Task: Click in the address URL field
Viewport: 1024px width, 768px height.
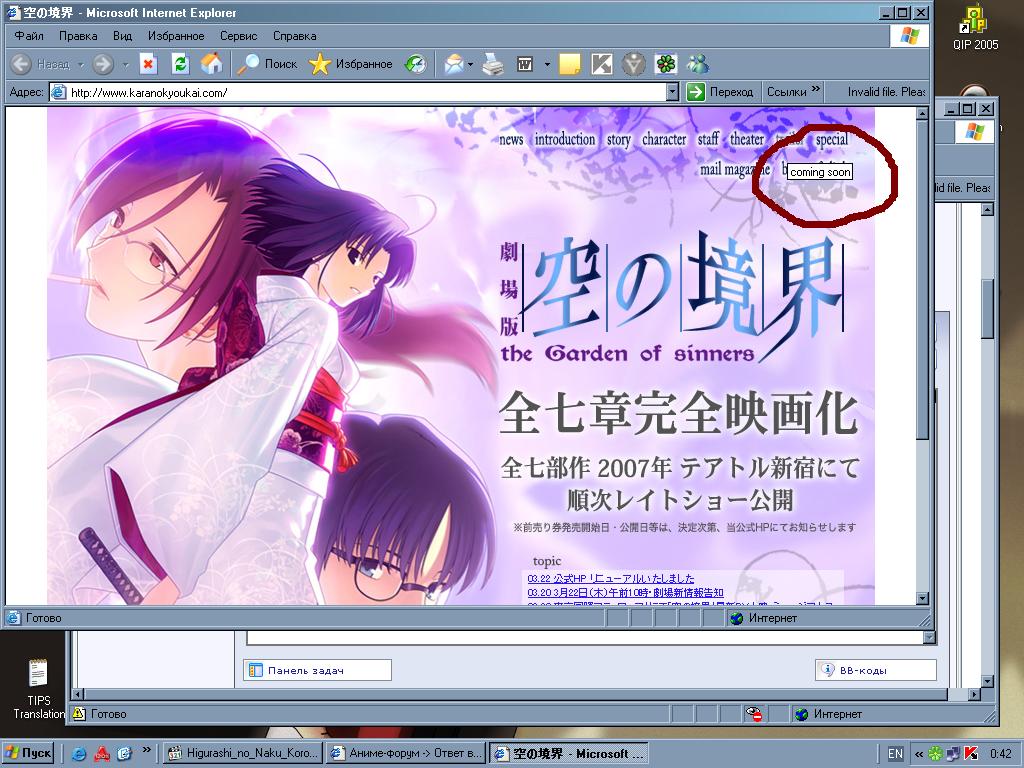Action: pos(358,92)
